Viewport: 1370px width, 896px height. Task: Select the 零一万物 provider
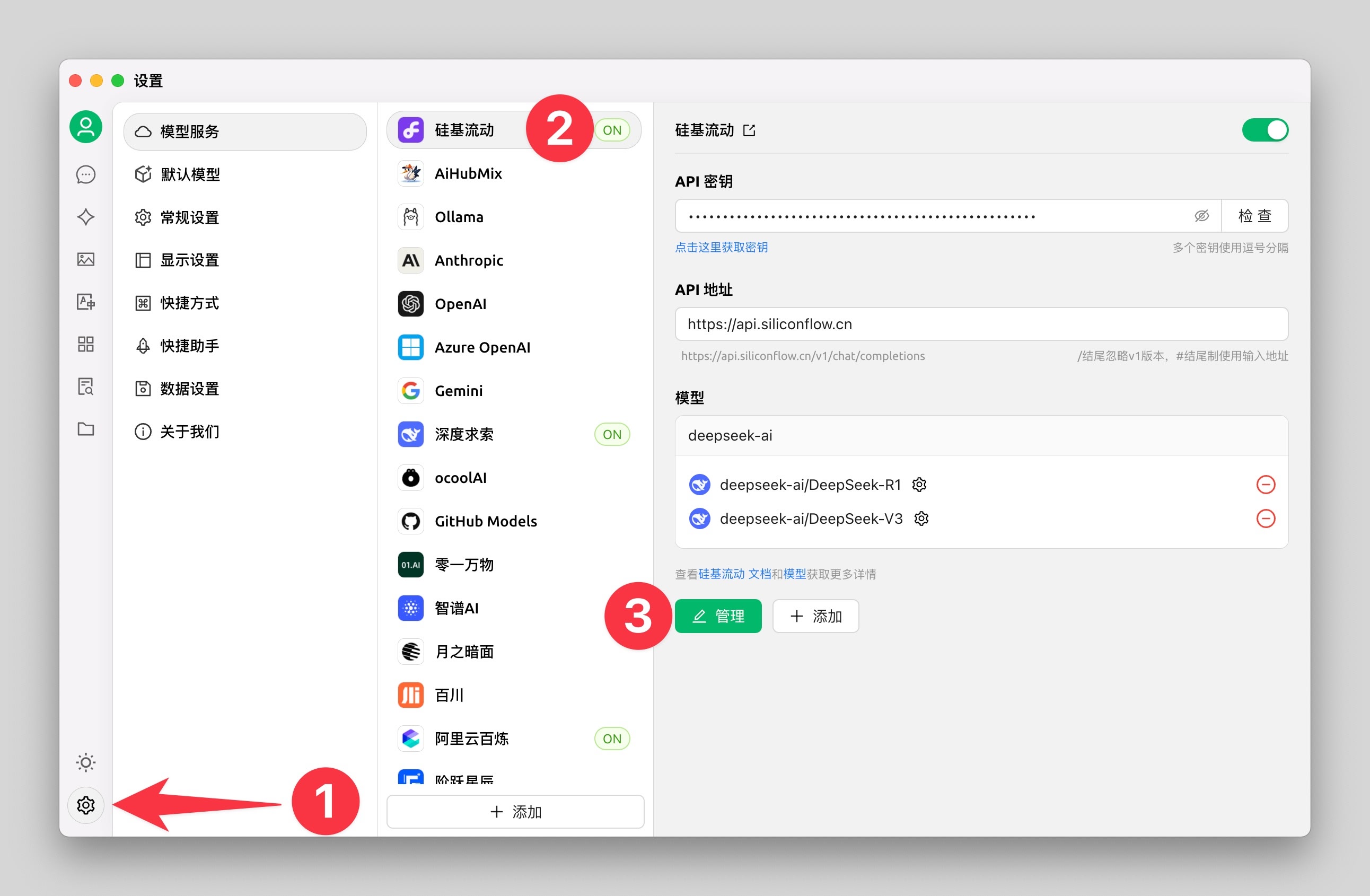tap(513, 565)
